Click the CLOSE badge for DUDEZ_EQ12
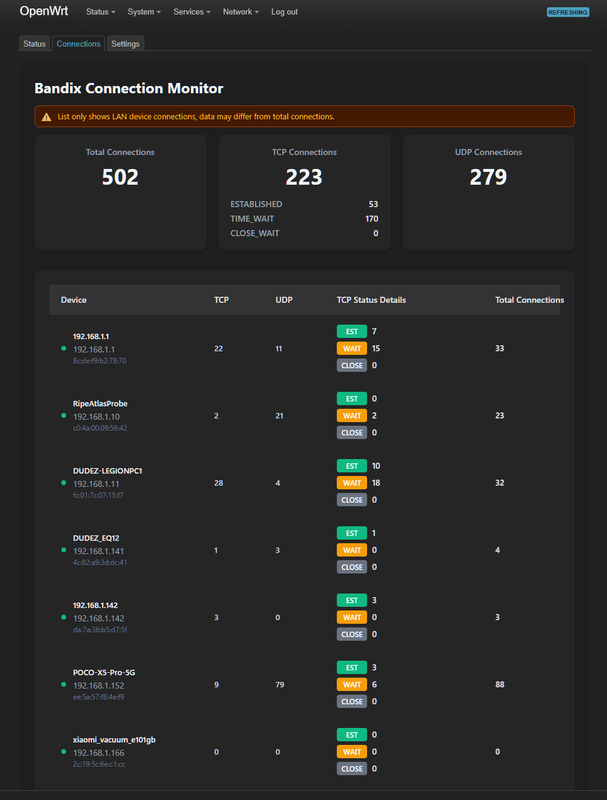Image resolution: width=607 pixels, height=800 pixels. [352, 567]
